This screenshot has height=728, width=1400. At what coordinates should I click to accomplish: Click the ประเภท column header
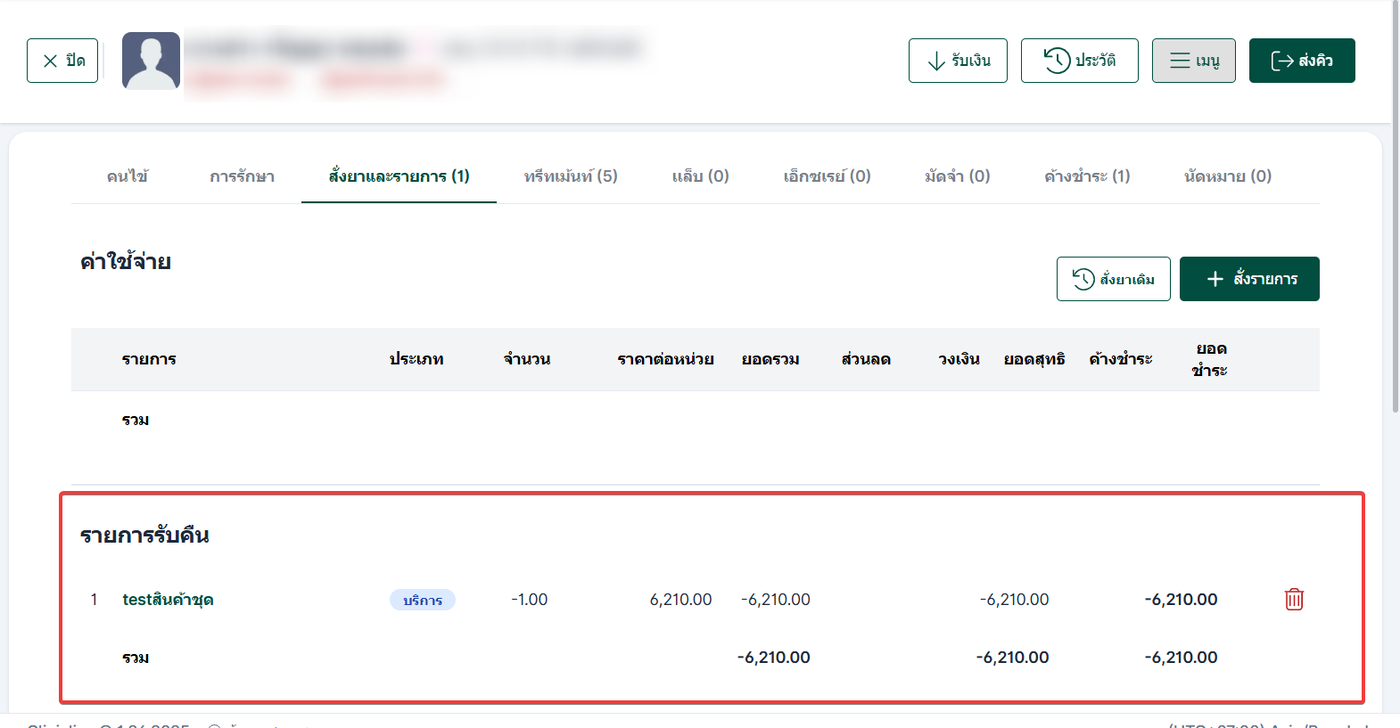(416, 359)
